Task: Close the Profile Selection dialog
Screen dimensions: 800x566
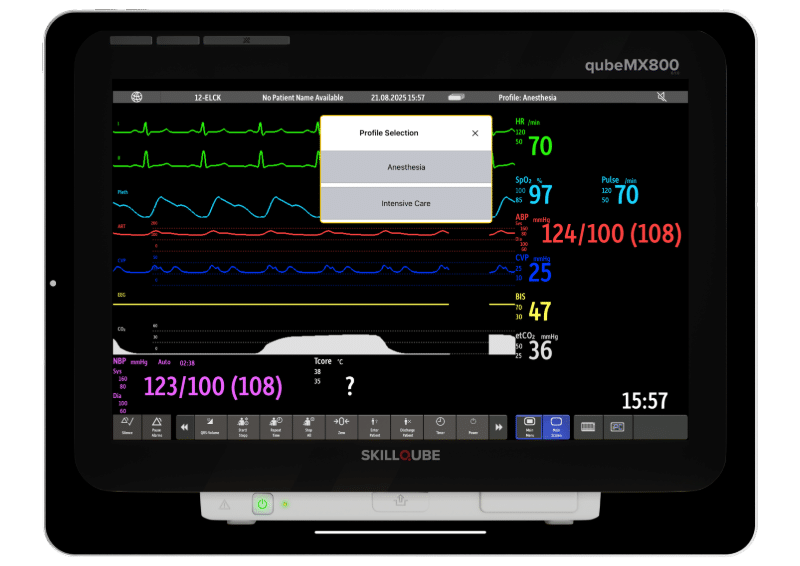Action: click(475, 133)
